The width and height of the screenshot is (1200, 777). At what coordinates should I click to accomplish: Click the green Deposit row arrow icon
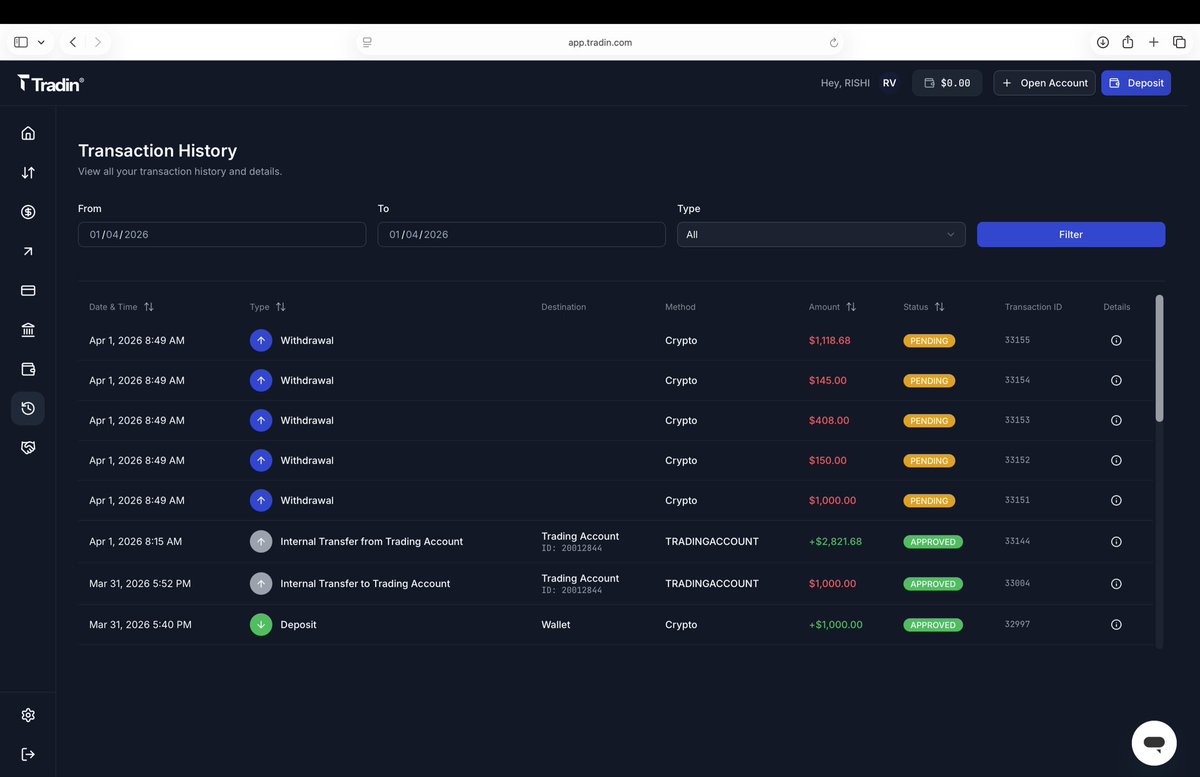(261, 624)
